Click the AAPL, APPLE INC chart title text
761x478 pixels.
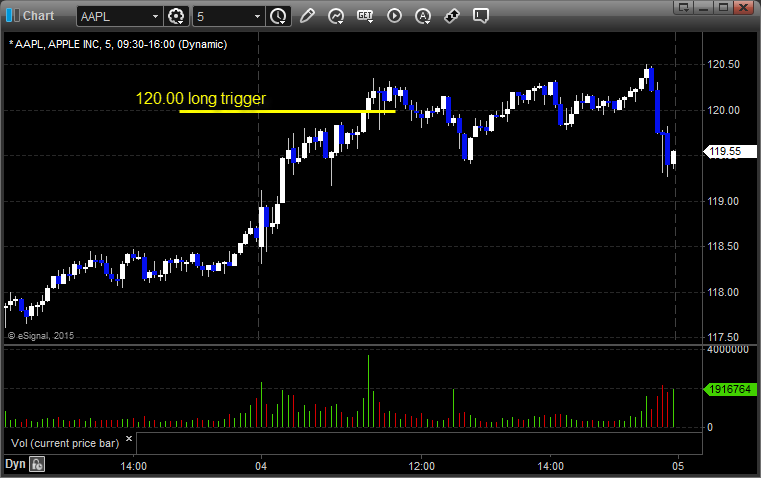(118, 44)
